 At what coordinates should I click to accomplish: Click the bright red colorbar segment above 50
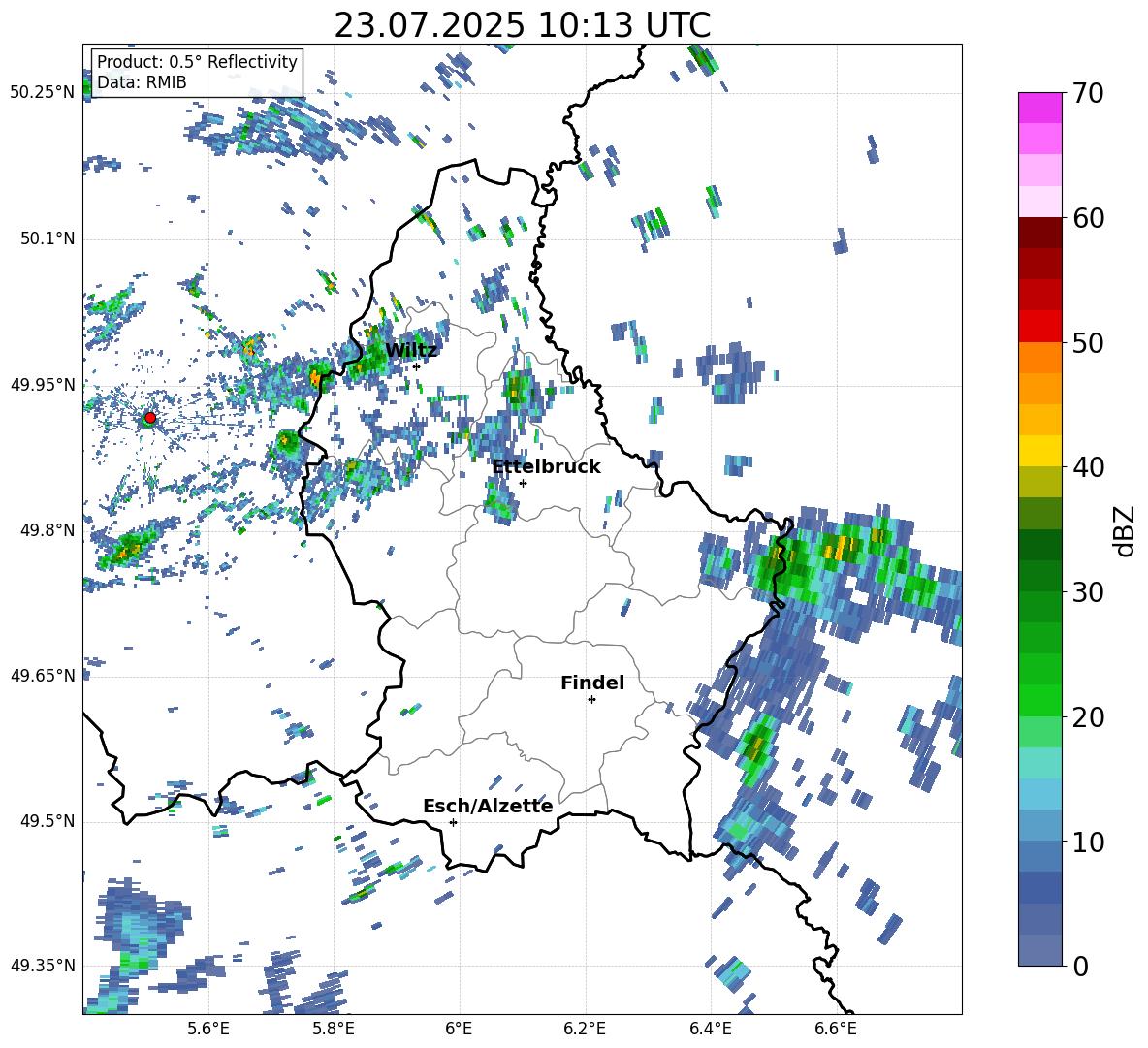click(1039, 327)
